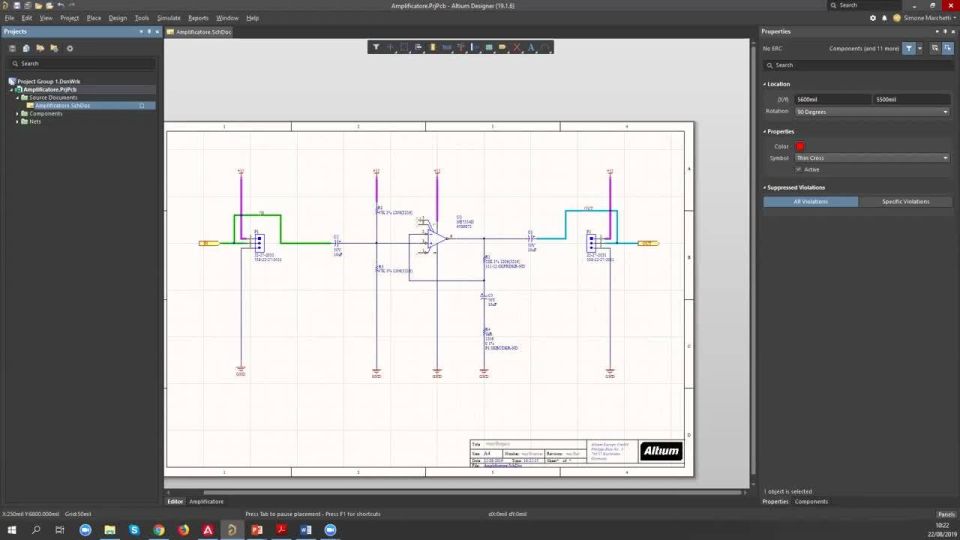Click the Specific Violations button
Screen dimensions: 960x540
(906, 201)
